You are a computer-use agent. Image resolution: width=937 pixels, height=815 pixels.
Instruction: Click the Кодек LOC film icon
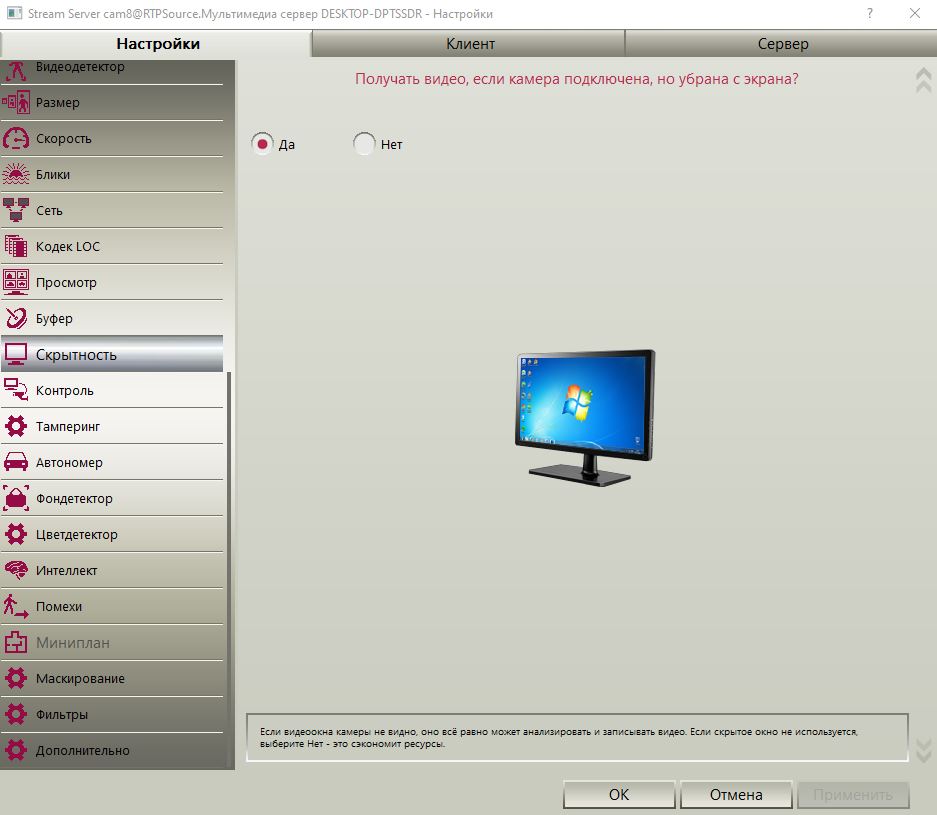16,246
